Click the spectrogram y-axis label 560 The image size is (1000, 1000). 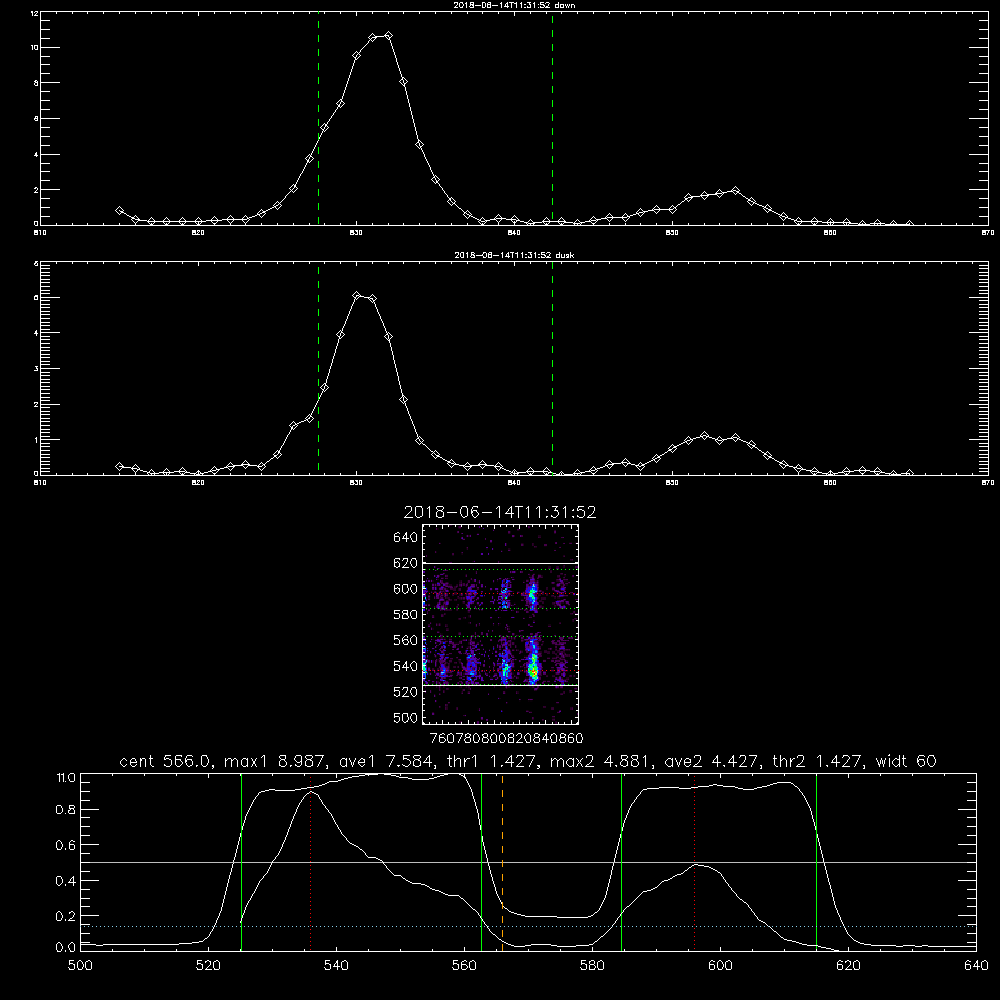406,640
